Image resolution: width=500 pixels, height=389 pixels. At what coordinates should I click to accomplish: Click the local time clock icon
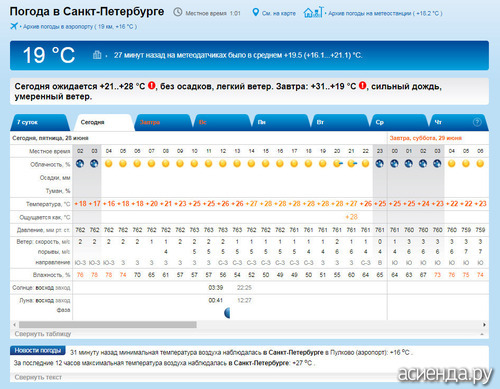tap(178, 12)
